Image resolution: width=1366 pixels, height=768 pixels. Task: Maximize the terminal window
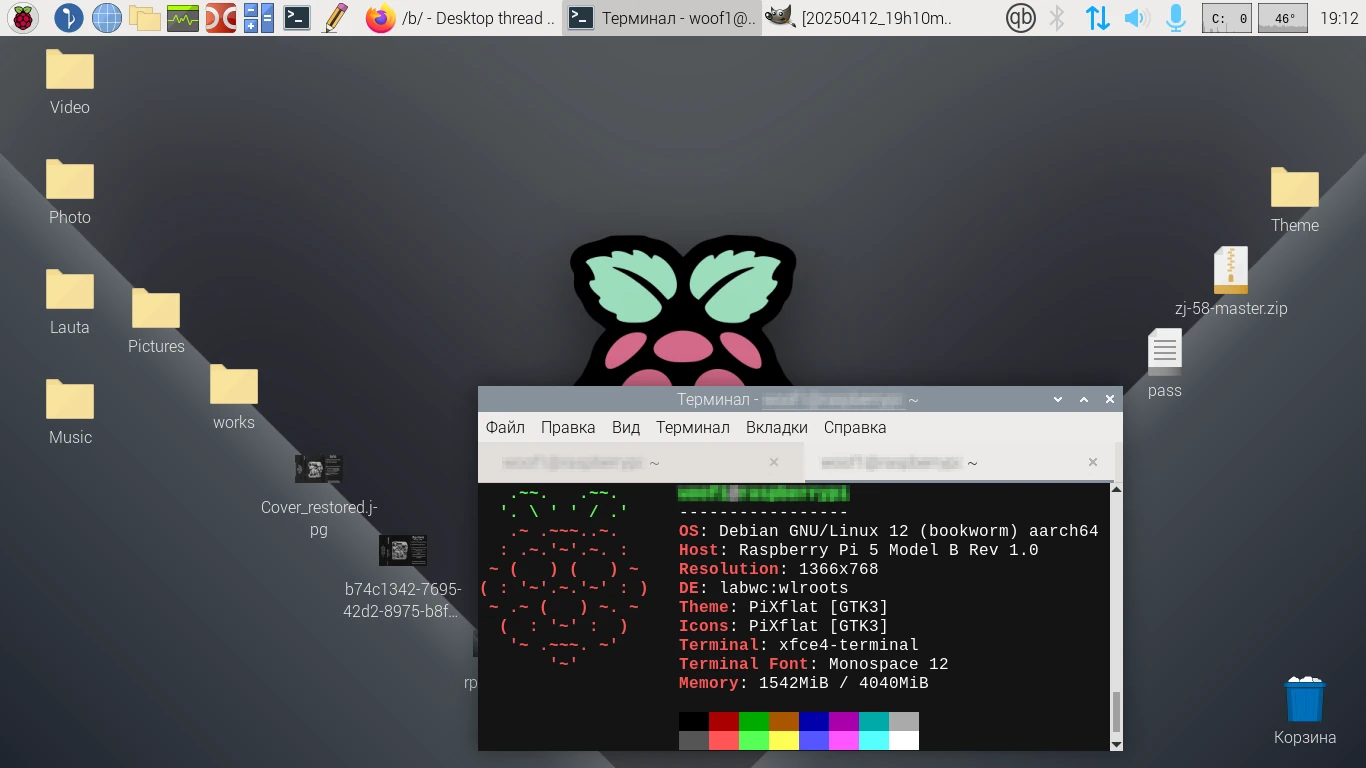[1084, 399]
